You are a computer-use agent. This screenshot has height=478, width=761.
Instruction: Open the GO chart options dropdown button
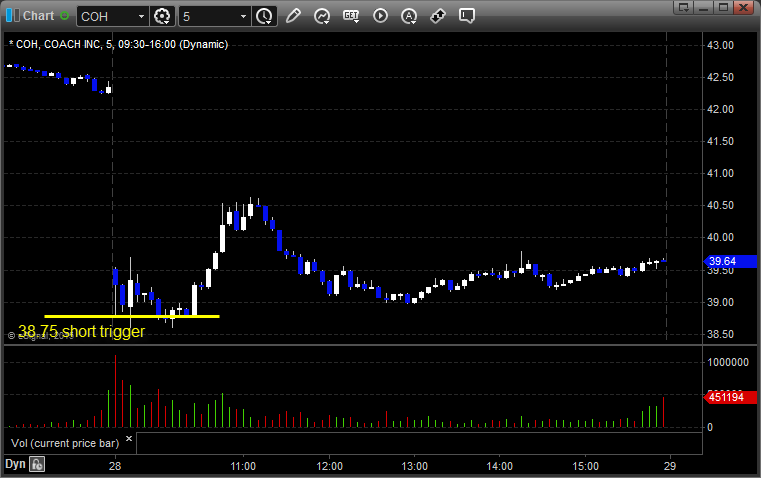(351, 16)
